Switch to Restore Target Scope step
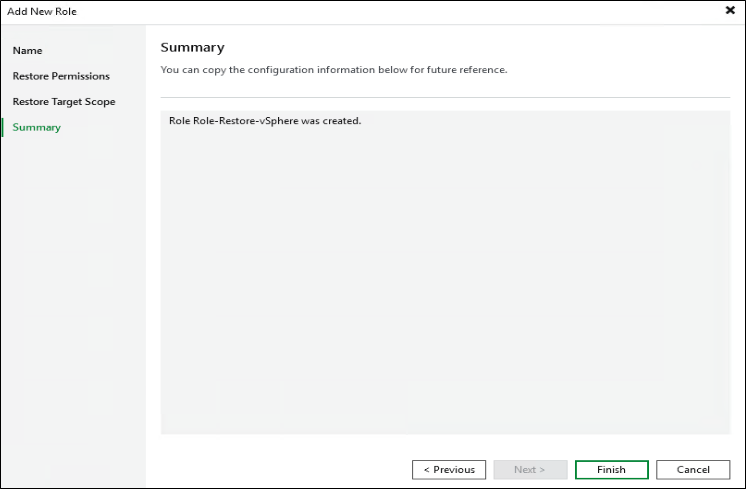The height and width of the screenshot is (489, 746). (x=64, y=102)
